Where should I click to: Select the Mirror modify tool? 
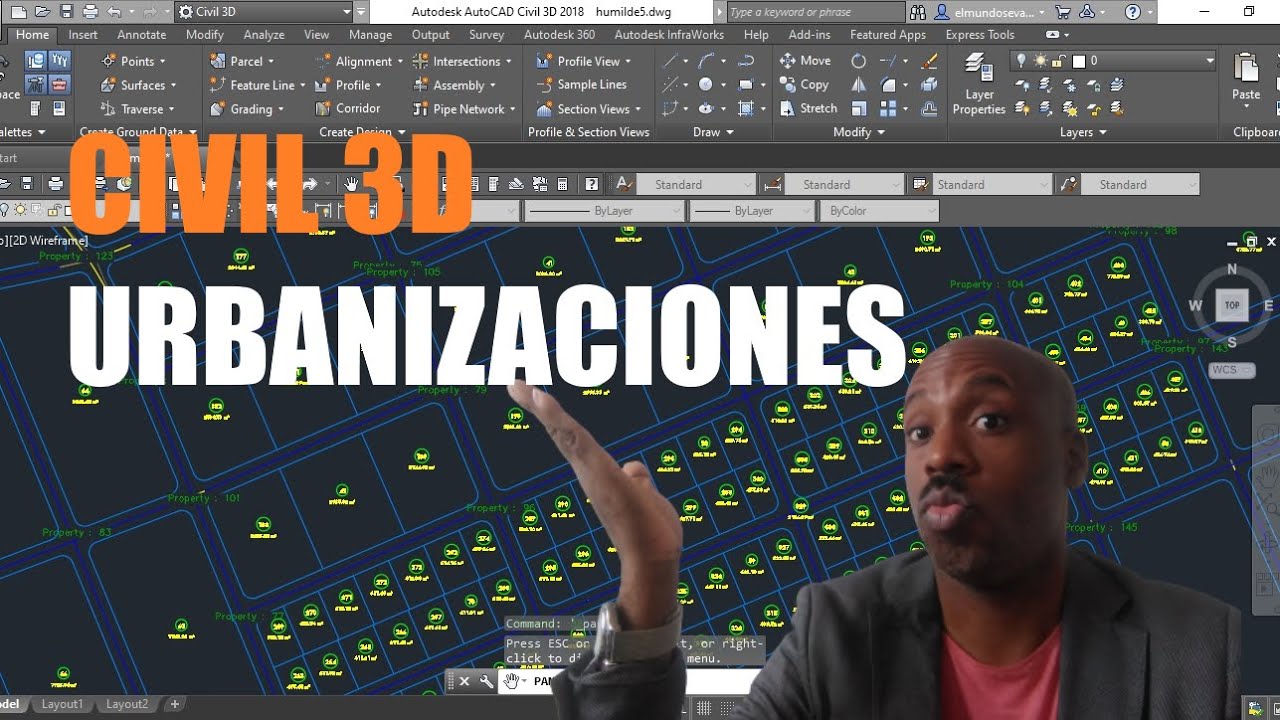(858, 85)
